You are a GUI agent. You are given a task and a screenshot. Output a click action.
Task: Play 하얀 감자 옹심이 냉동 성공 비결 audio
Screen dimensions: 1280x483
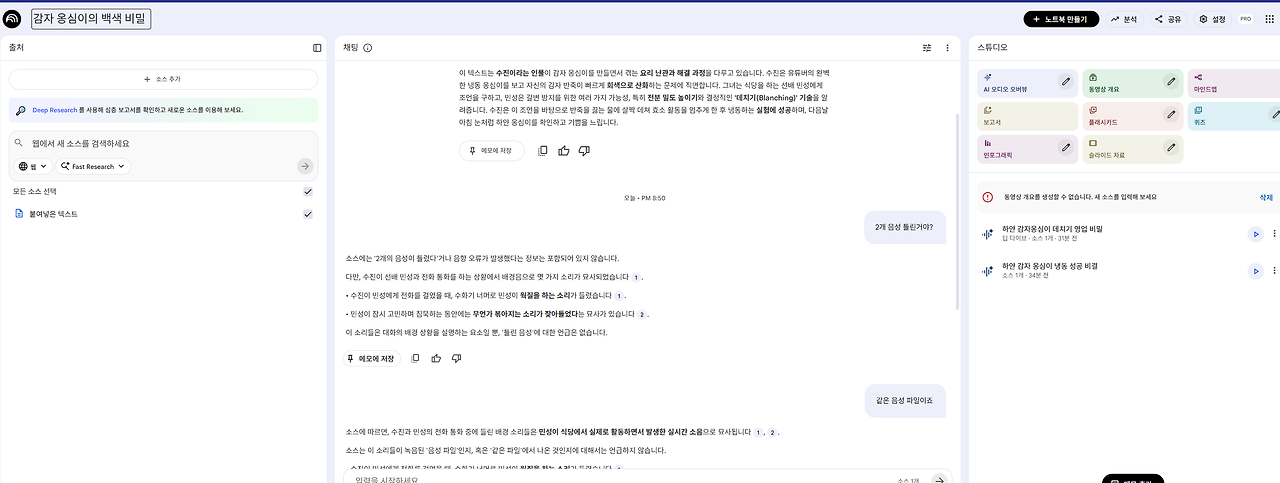click(1255, 271)
